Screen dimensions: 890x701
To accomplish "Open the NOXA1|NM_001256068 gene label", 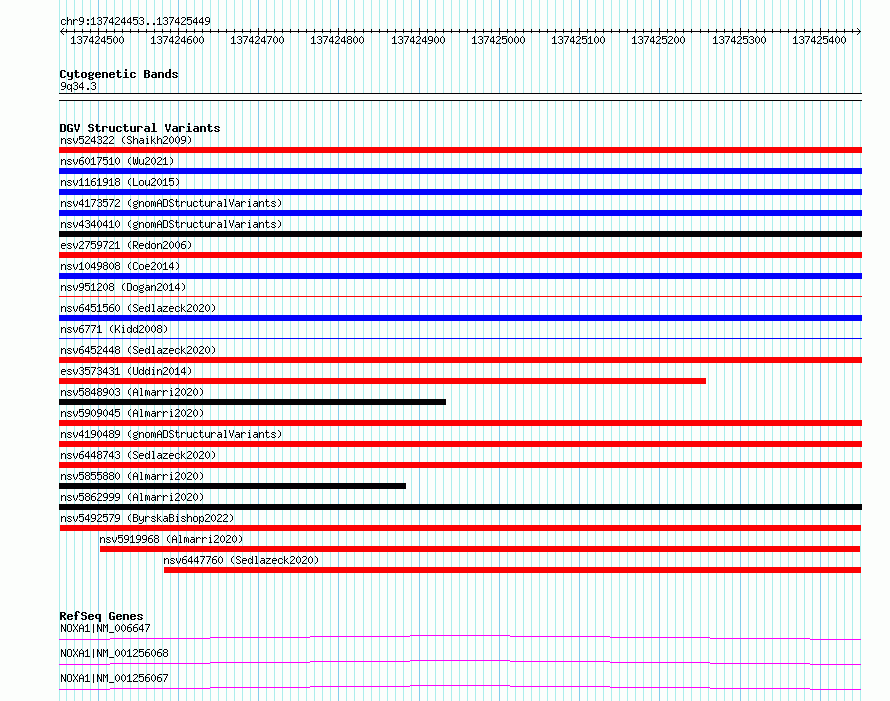I will [114, 653].
